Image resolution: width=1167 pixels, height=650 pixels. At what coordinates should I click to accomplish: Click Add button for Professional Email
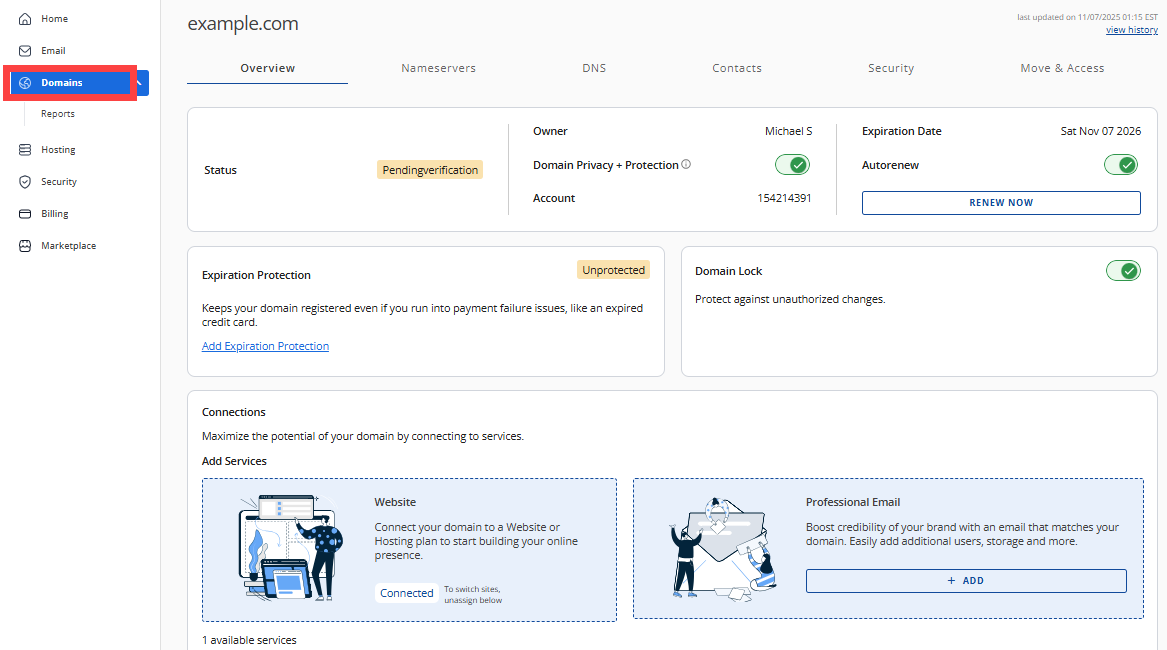966,581
